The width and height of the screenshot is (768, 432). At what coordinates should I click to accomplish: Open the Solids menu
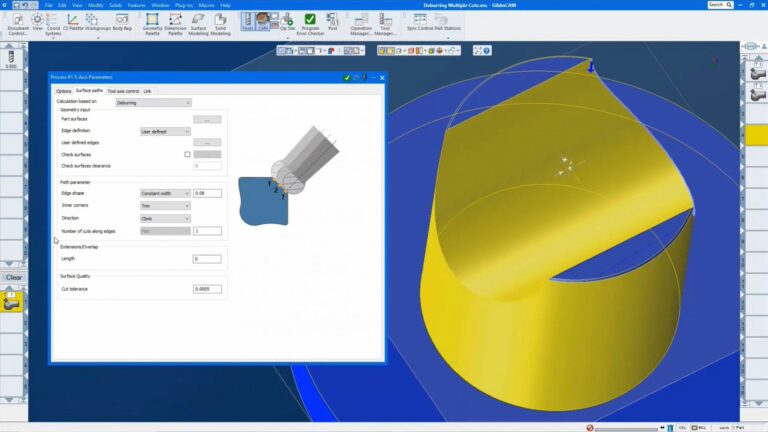pos(116,5)
